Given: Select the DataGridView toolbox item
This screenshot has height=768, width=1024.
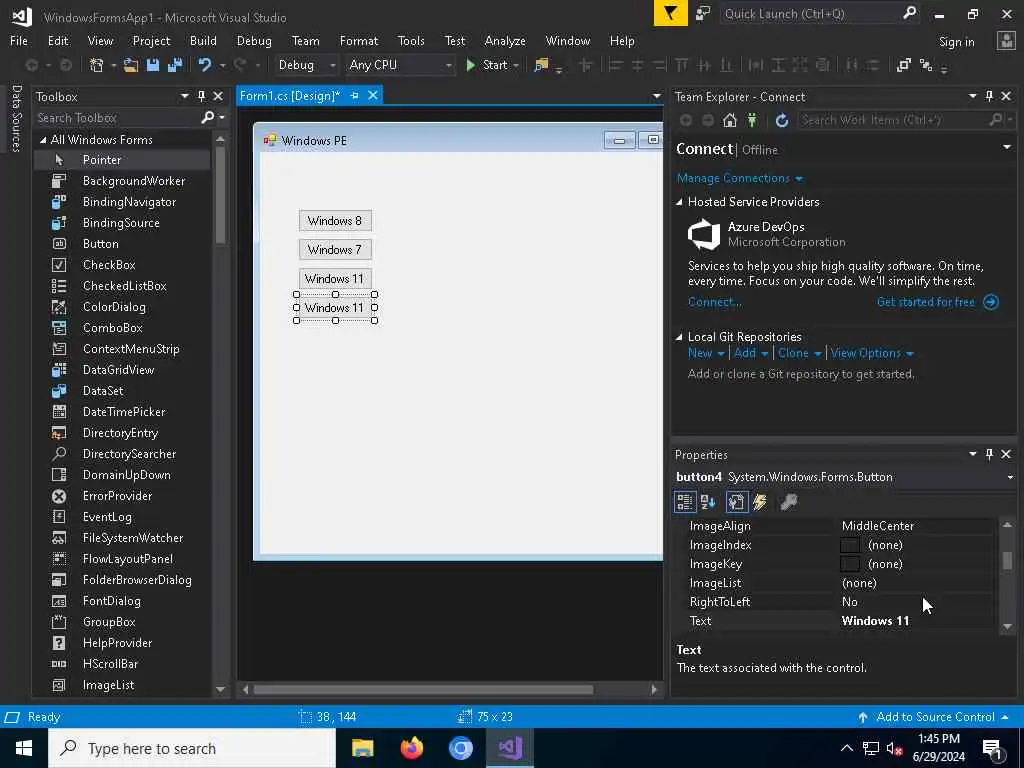Looking at the screenshot, I should point(121,370).
